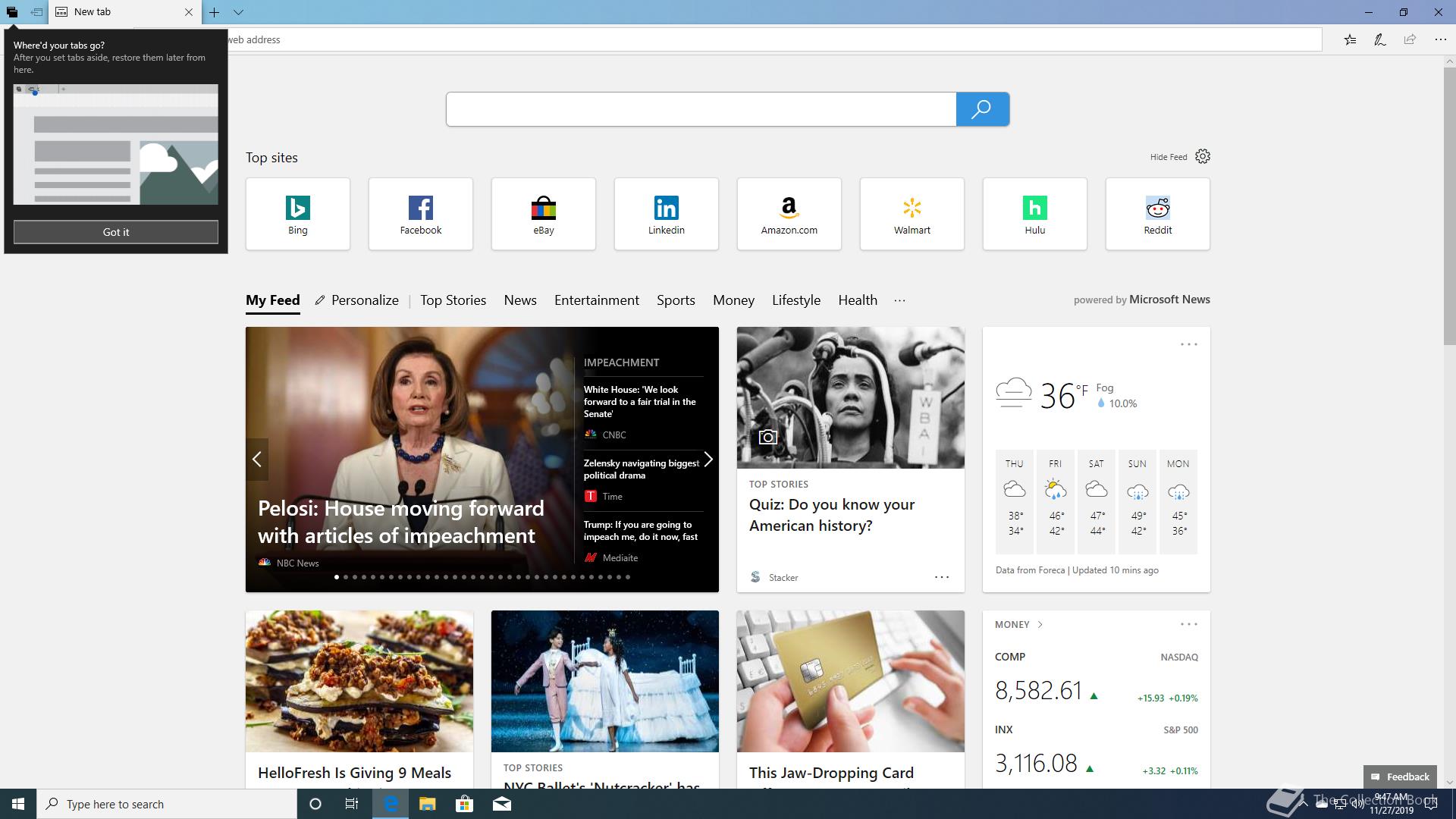Switch to the Health tab

[x=858, y=300]
